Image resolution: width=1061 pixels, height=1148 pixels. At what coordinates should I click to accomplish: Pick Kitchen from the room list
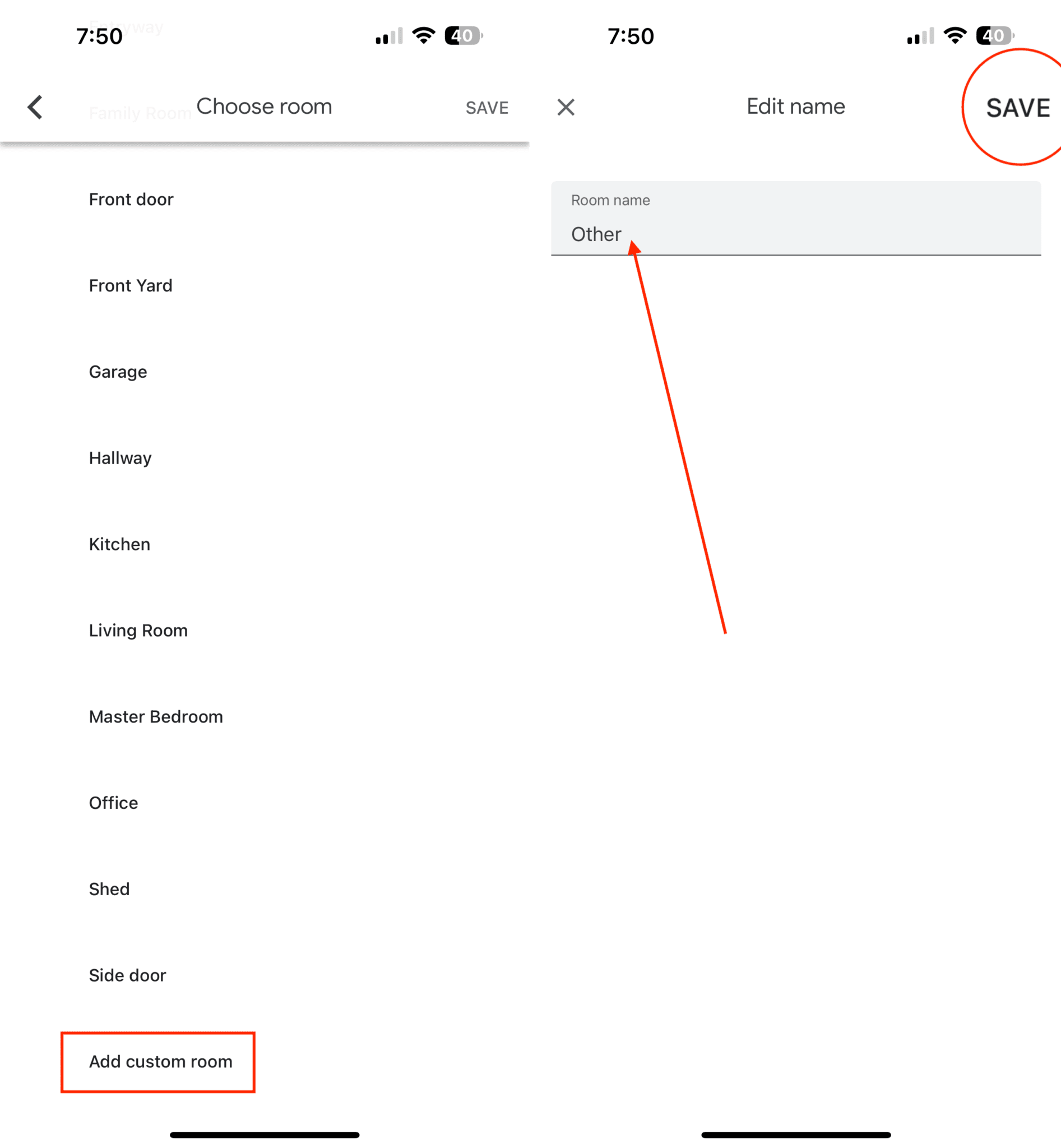tap(119, 544)
